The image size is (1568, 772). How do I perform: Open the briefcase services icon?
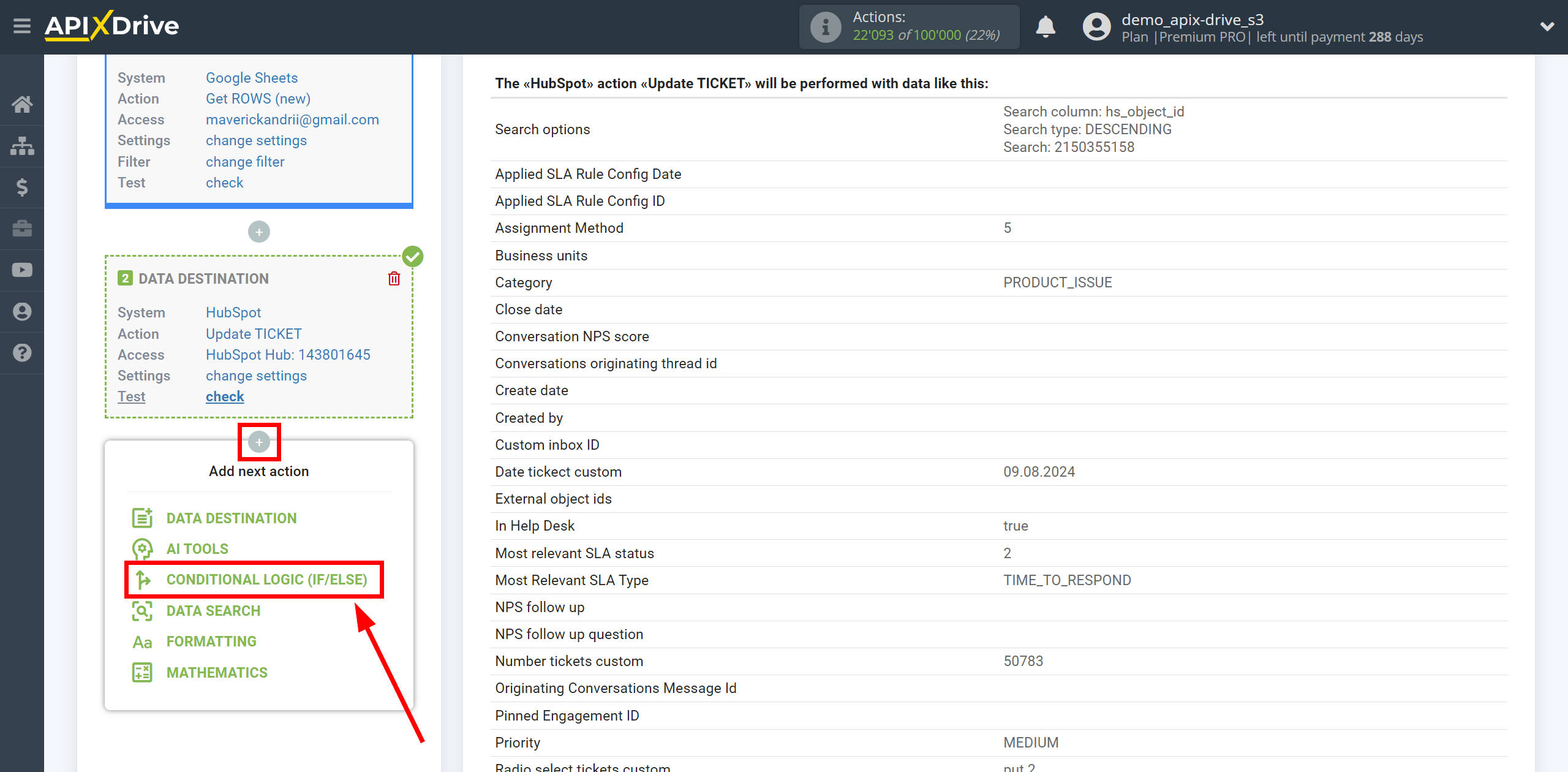point(22,229)
